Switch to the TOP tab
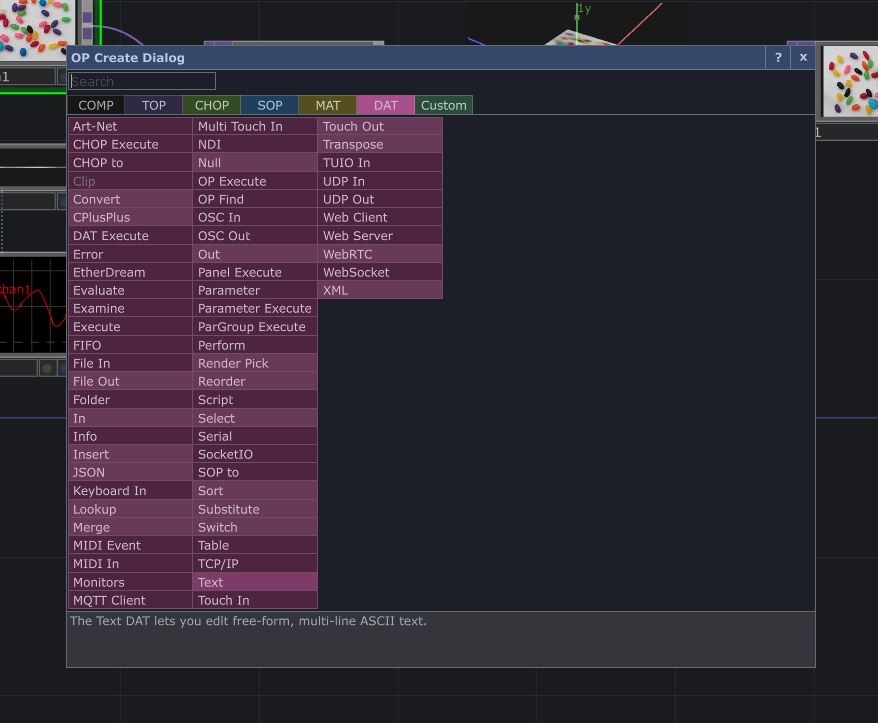 pos(153,105)
